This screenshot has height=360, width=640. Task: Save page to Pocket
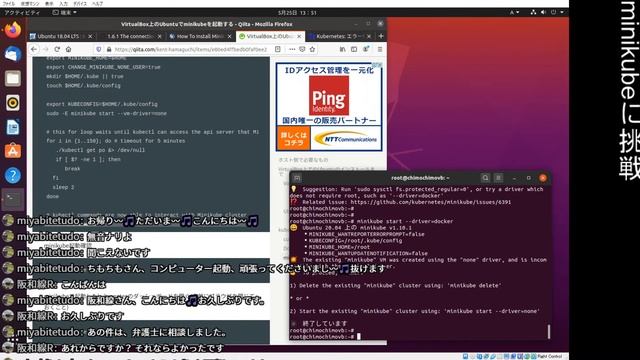[302, 49]
